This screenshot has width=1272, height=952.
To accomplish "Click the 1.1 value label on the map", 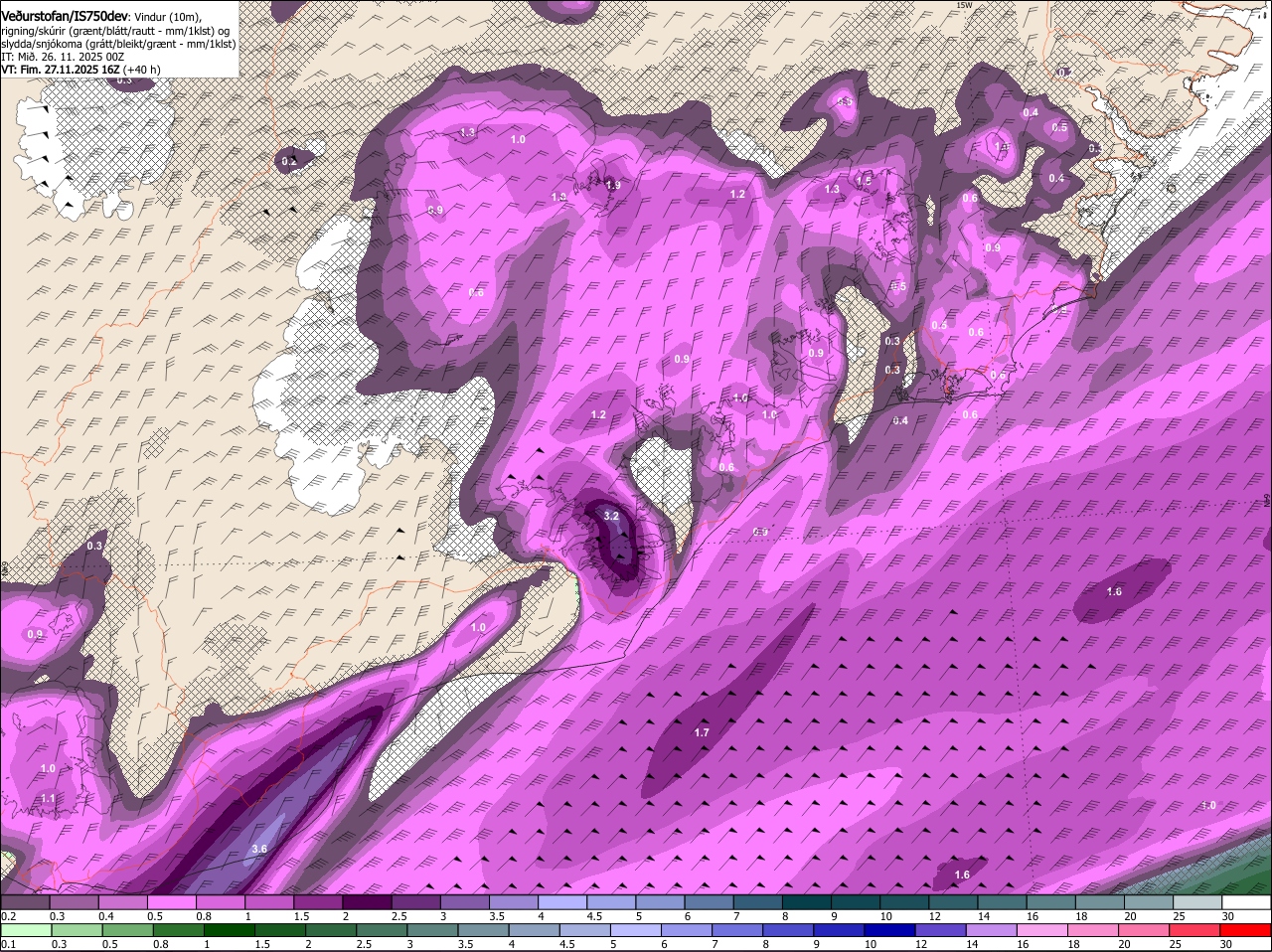I will click(48, 798).
